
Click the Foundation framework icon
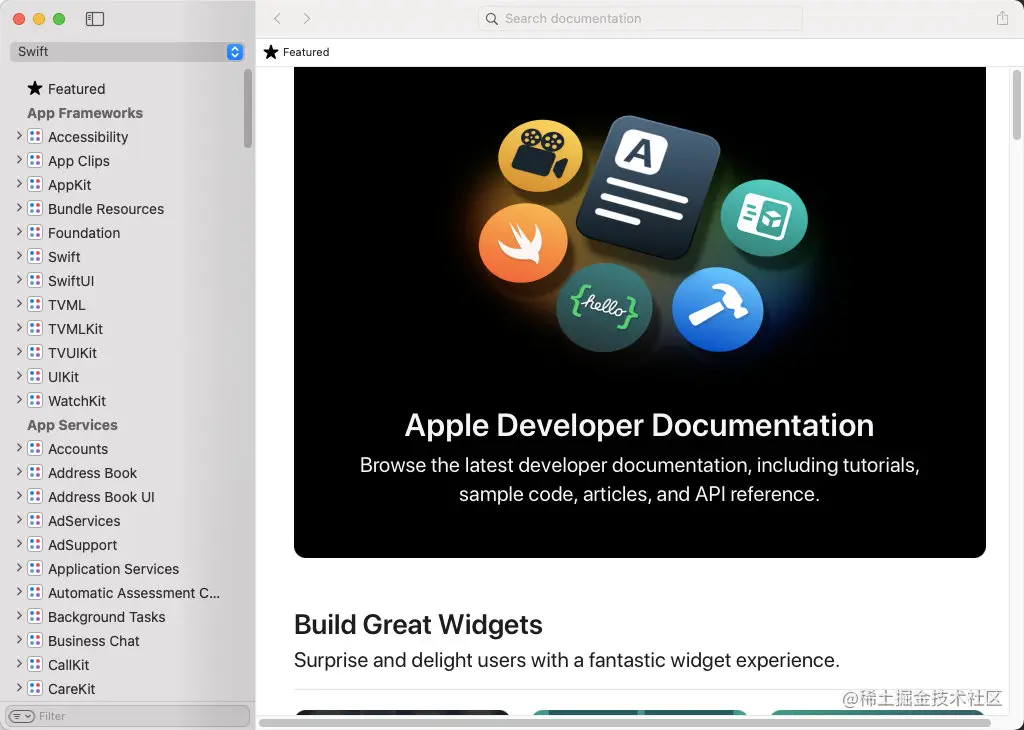pyautogui.click(x=35, y=232)
